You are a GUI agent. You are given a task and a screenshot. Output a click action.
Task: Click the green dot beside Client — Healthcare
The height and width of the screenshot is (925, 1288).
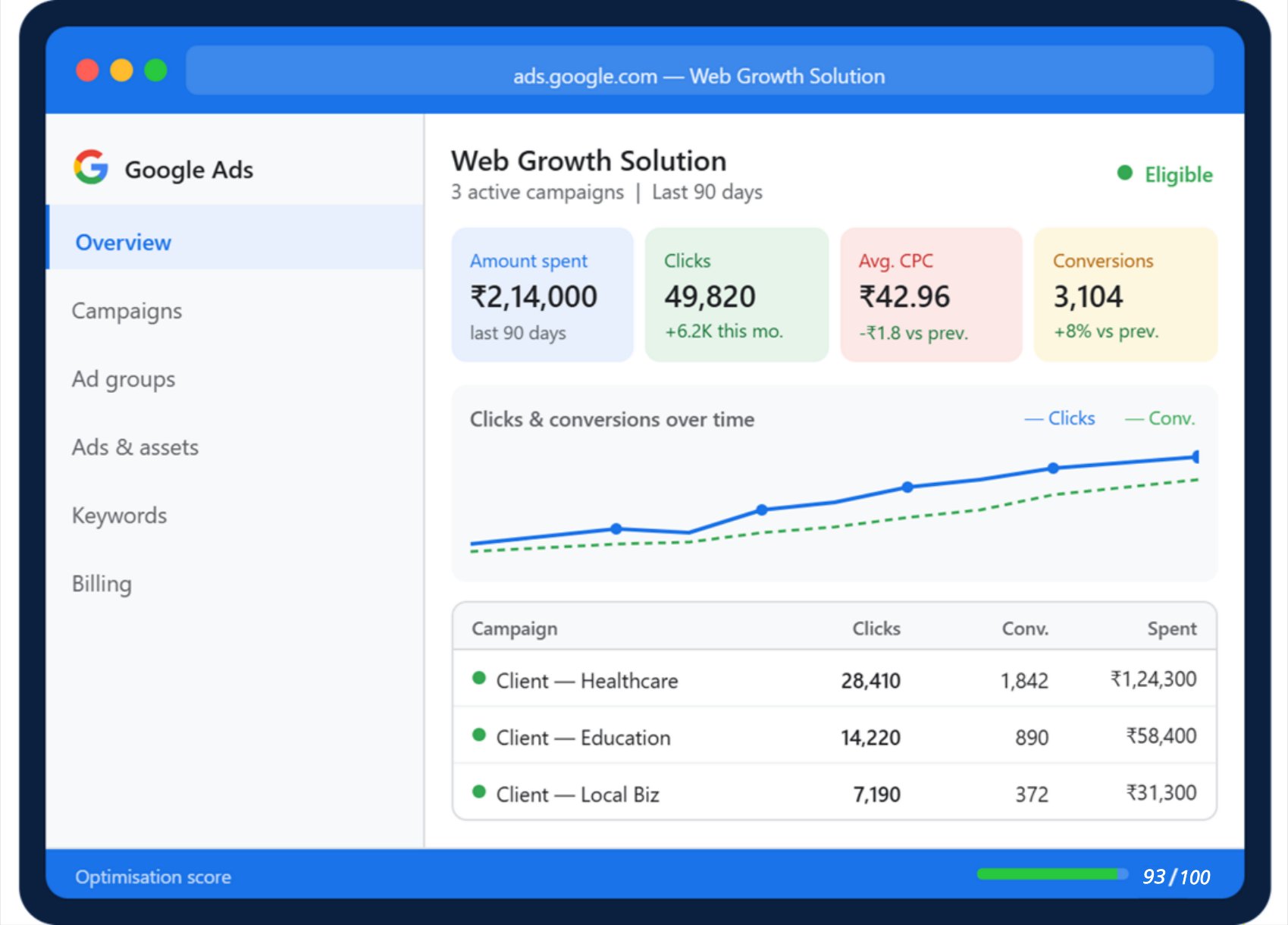click(x=478, y=678)
